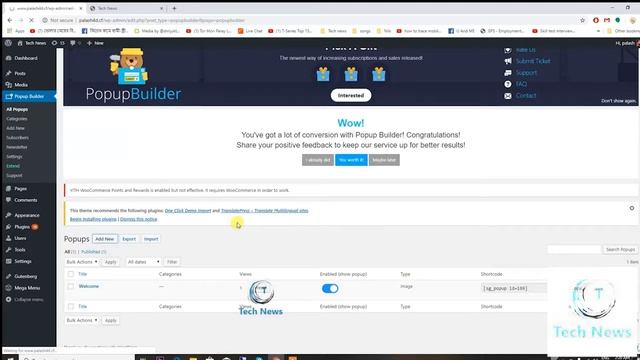Open the All dates dropdown
This screenshot has height=360, width=640.
[x=143, y=262]
